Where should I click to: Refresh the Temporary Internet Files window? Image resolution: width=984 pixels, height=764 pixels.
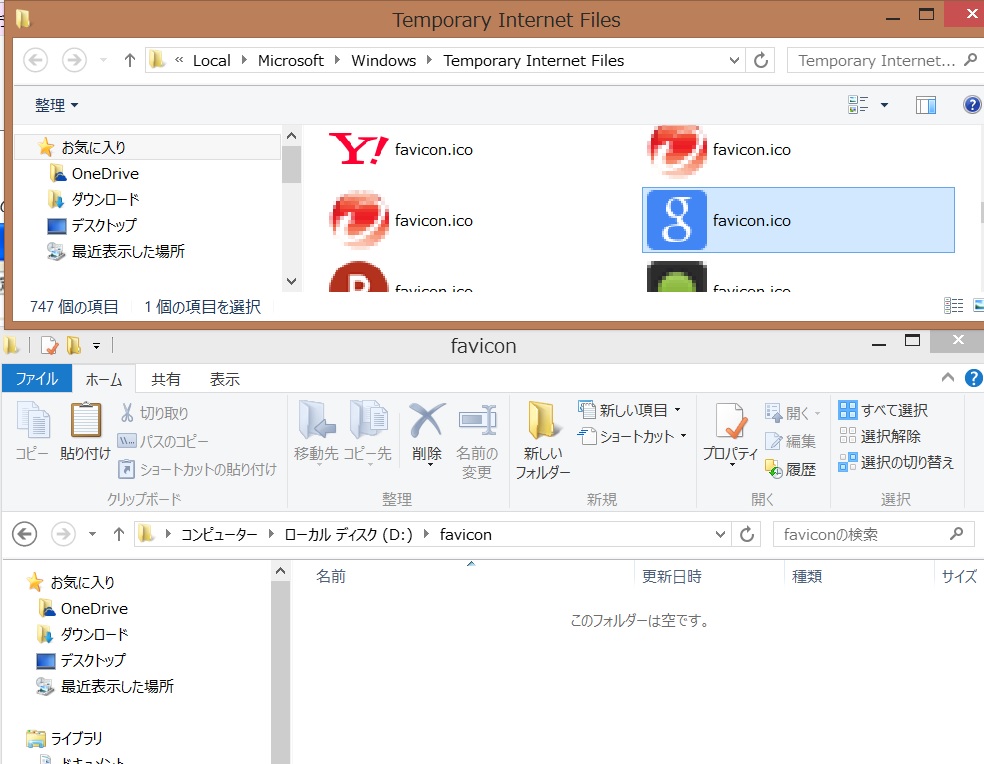[x=761, y=60]
